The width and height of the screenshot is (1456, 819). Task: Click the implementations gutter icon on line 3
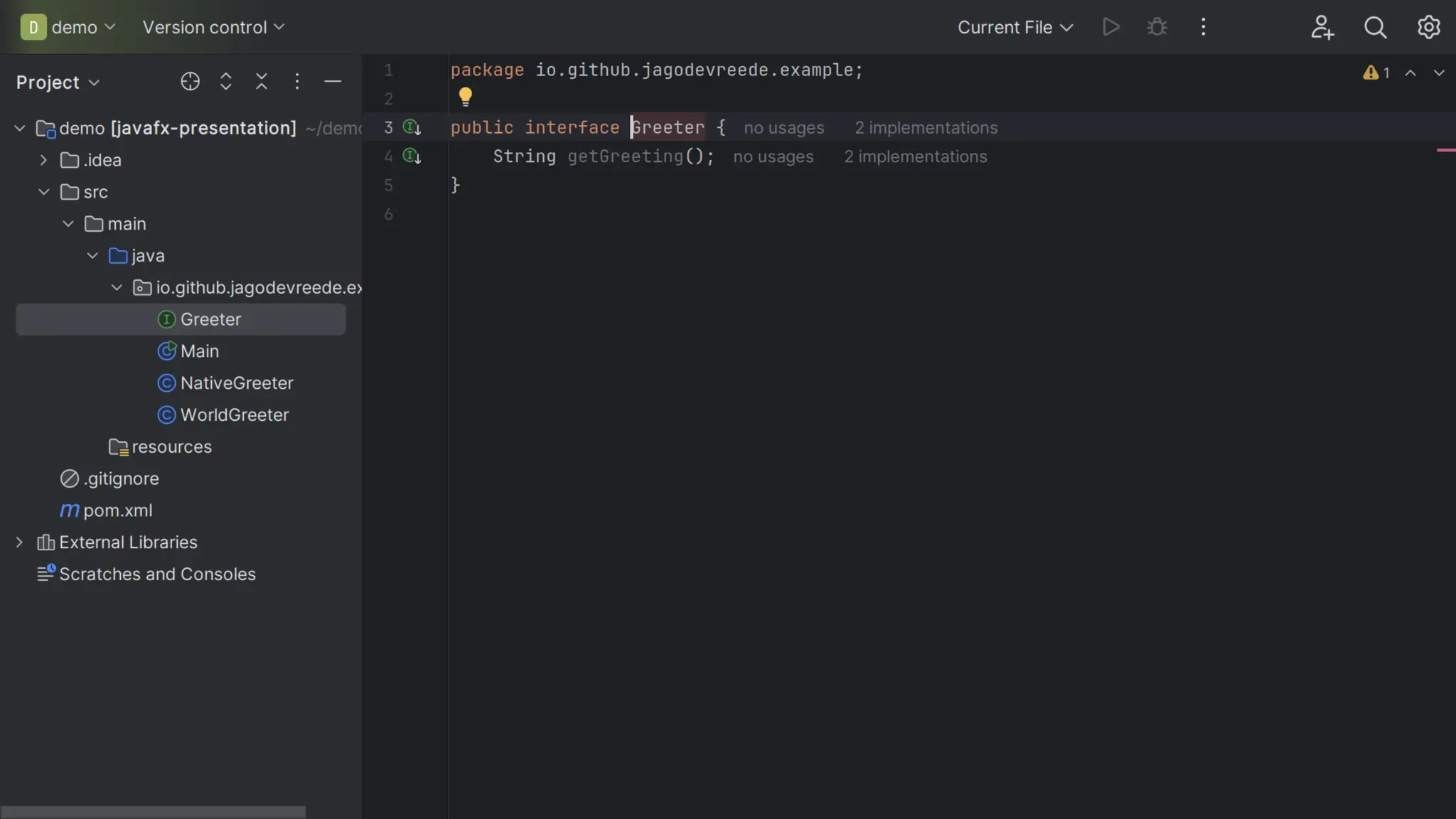point(412,128)
